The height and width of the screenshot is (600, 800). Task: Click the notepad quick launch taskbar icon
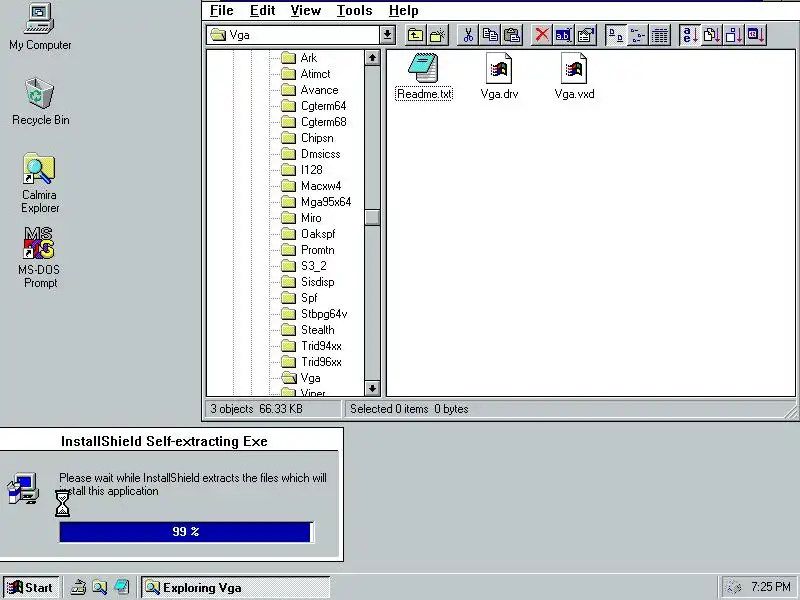point(121,587)
